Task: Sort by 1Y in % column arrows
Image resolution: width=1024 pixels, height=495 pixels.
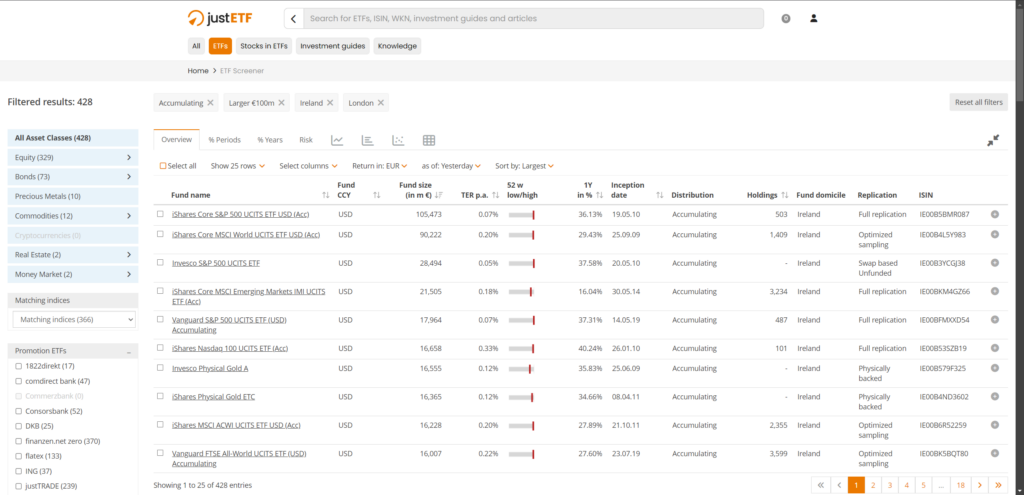Action: [x=600, y=195]
